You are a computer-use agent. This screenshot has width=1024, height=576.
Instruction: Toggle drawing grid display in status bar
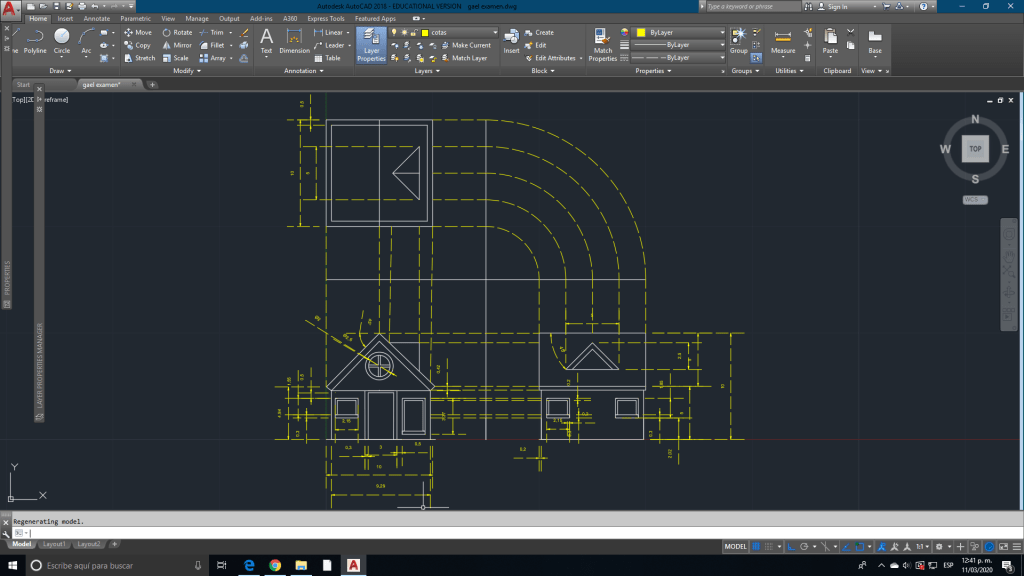pos(757,547)
